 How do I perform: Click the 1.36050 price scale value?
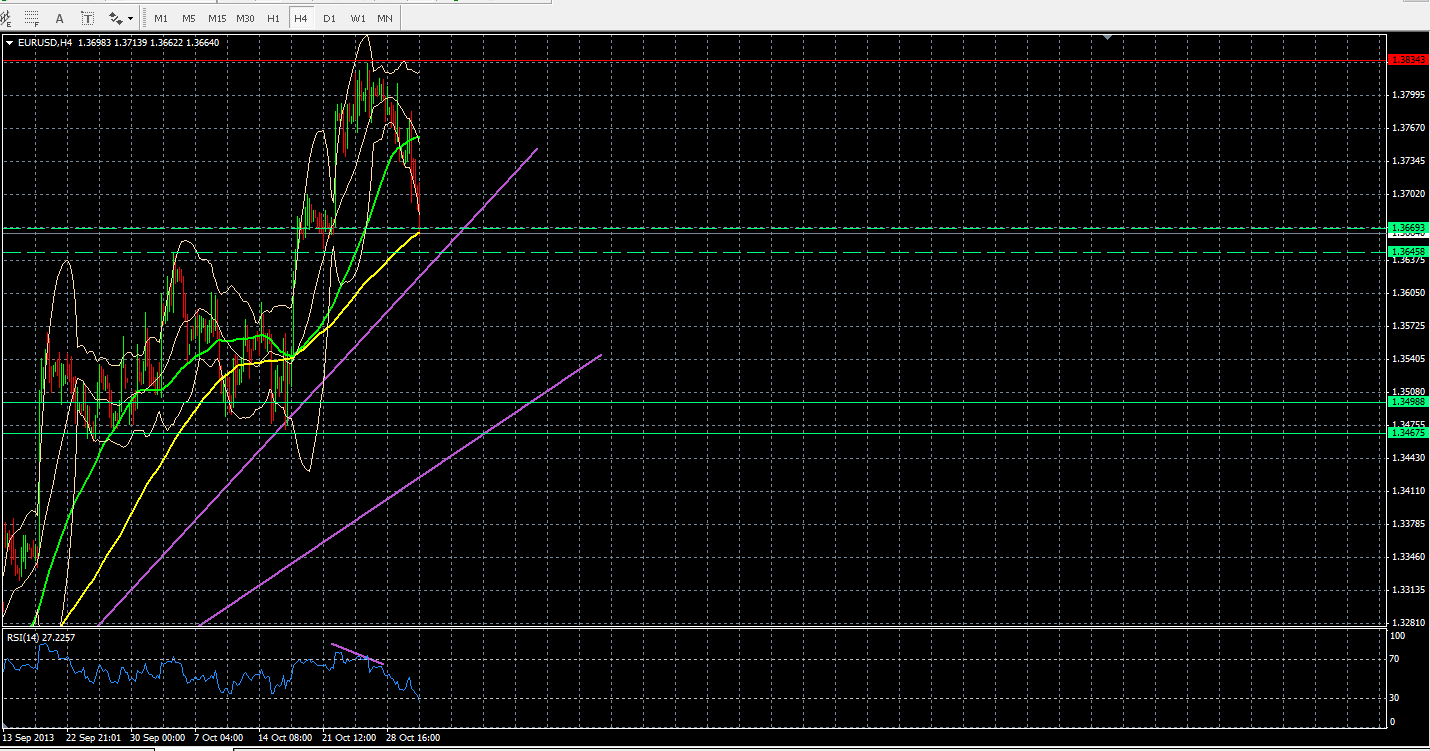pos(1408,293)
